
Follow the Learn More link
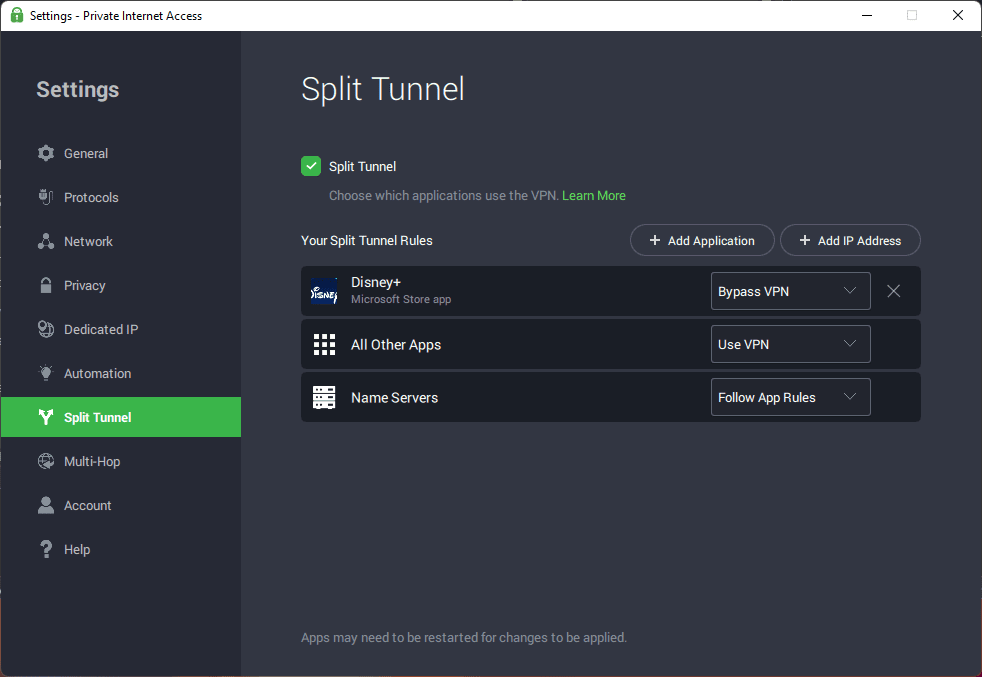click(x=593, y=195)
